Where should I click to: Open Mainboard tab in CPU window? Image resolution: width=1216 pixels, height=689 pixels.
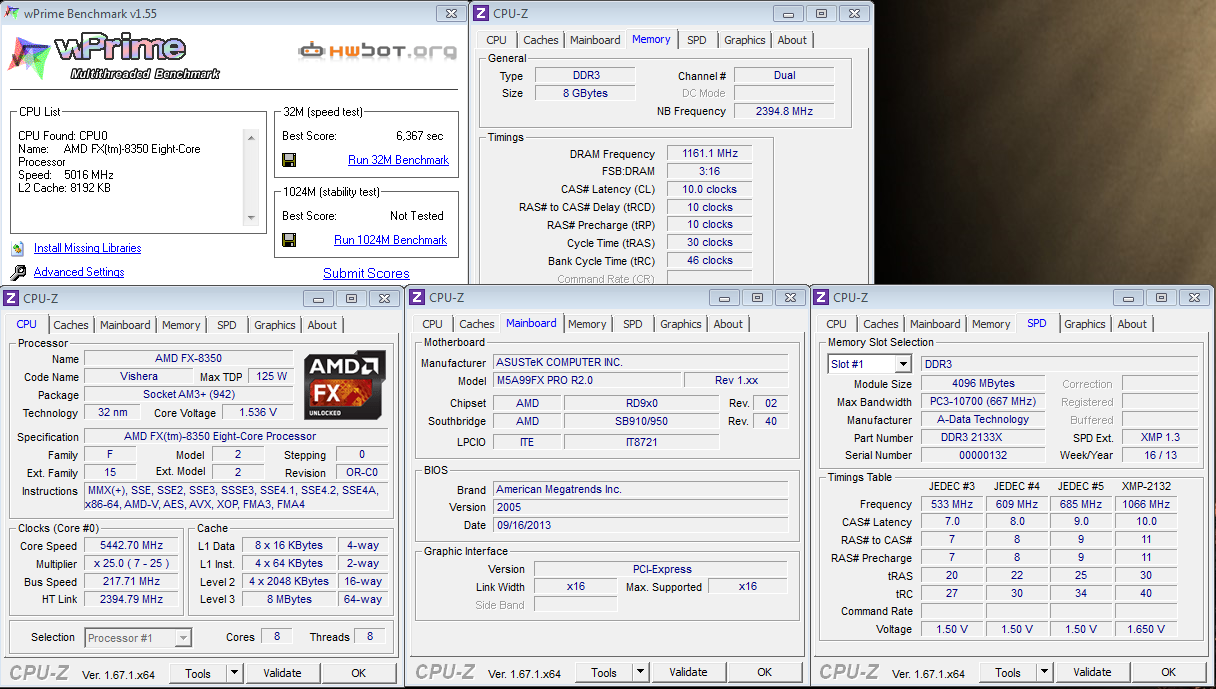125,325
